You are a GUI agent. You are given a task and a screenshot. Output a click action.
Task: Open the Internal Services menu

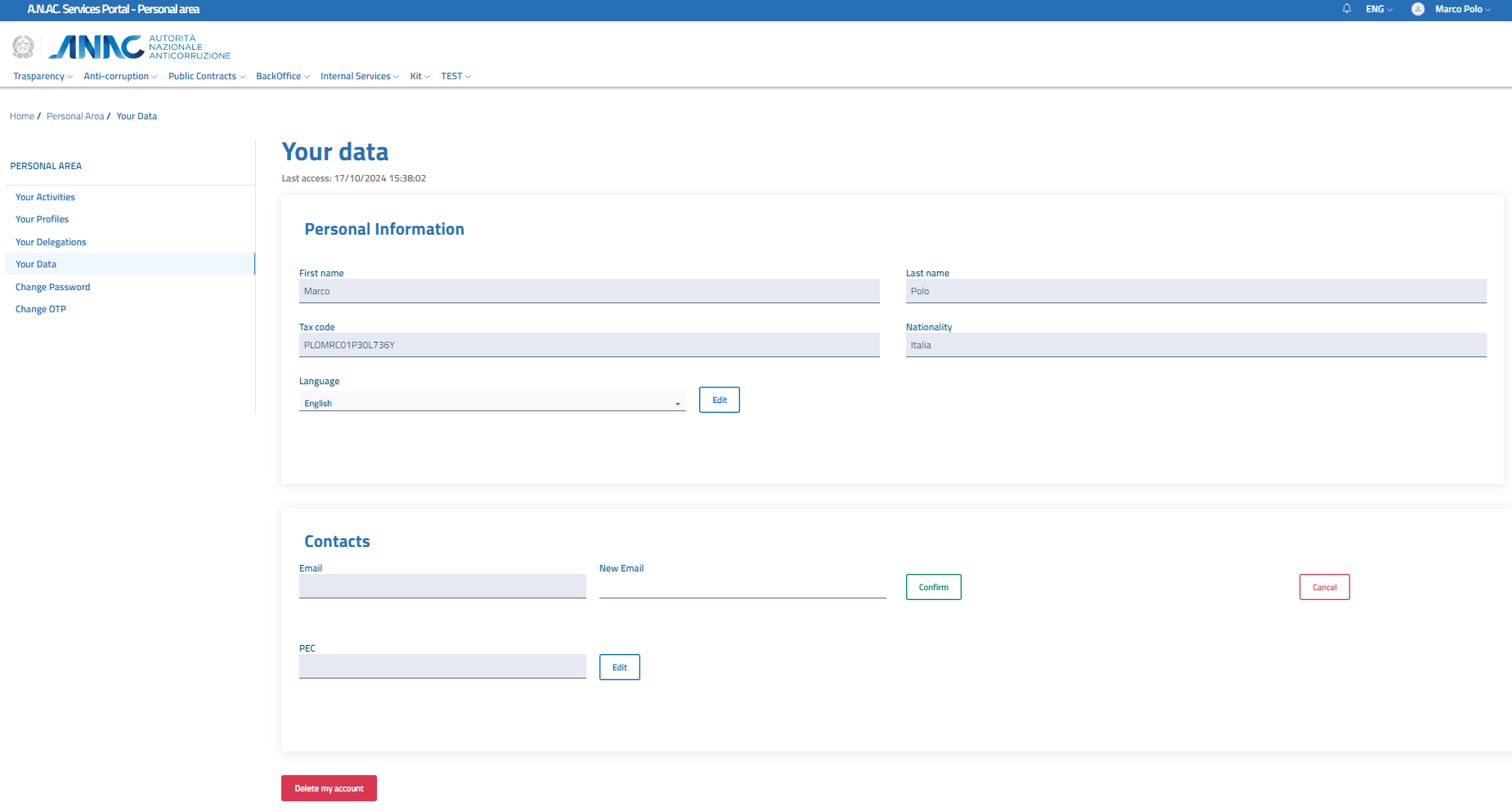click(359, 77)
